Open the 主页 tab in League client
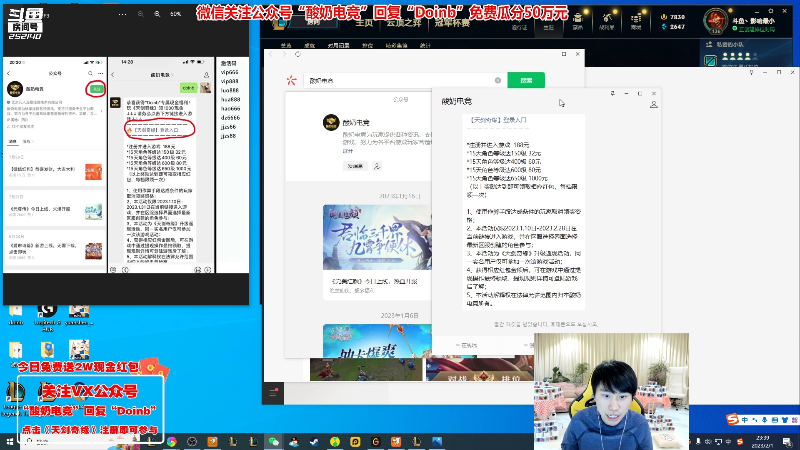This screenshot has height=450, width=800. [x=364, y=23]
